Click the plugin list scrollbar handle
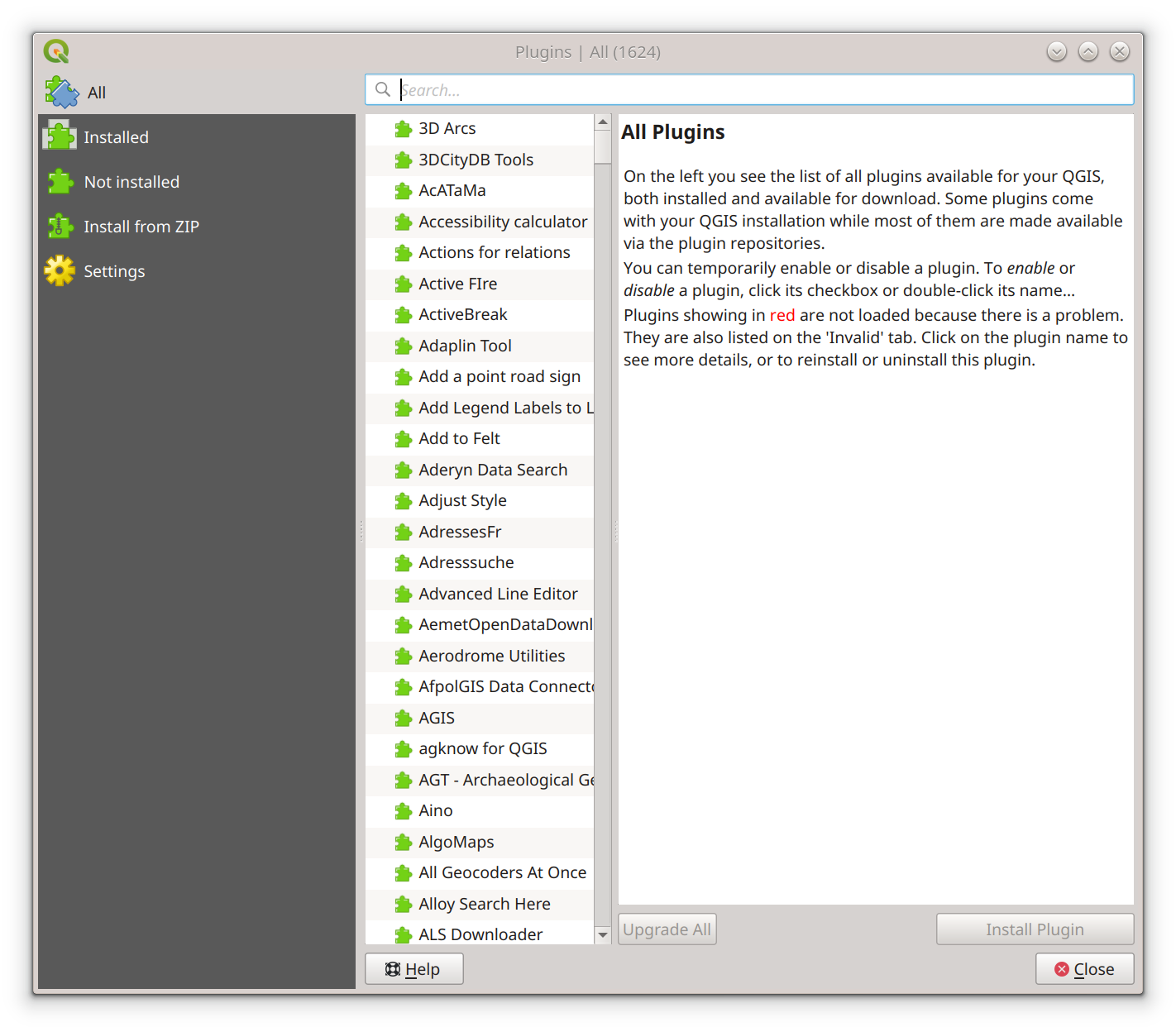Image resolution: width=1176 pixels, height=1027 pixels. (x=603, y=146)
